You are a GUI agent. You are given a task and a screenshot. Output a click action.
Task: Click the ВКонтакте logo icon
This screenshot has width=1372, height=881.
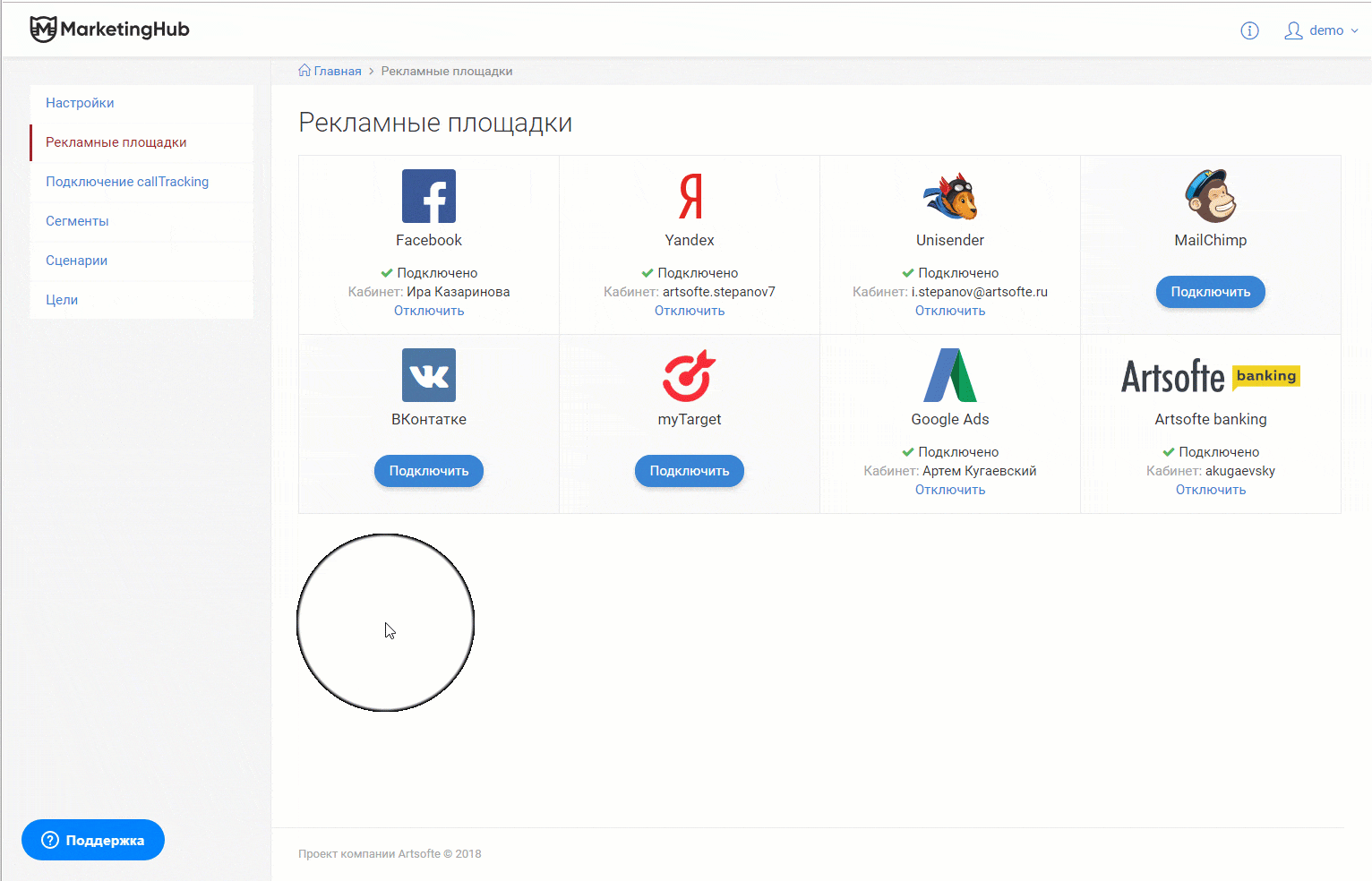pyautogui.click(x=429, y=375)
